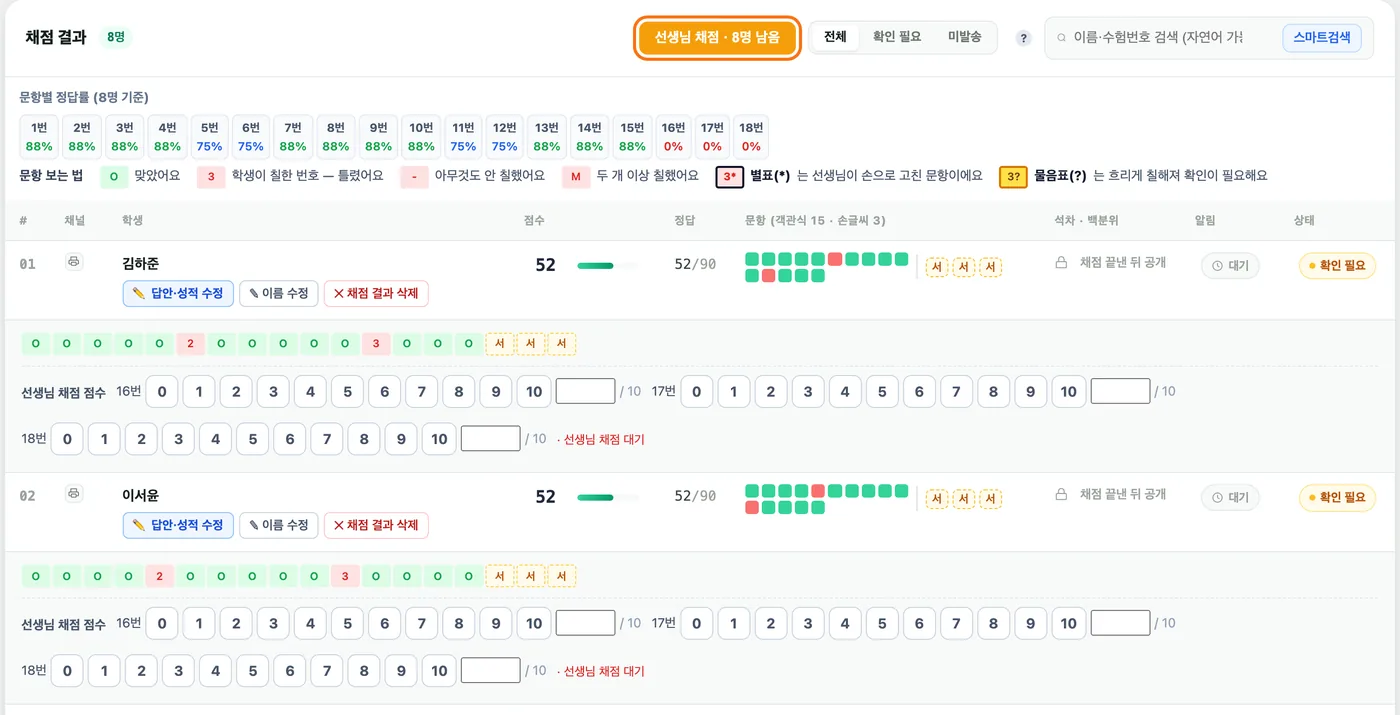Image resolution: width=1400 pixels, height=715 pixels.
Task: Focus 김하준's 16번 score input box
Action: pos(585,391)
